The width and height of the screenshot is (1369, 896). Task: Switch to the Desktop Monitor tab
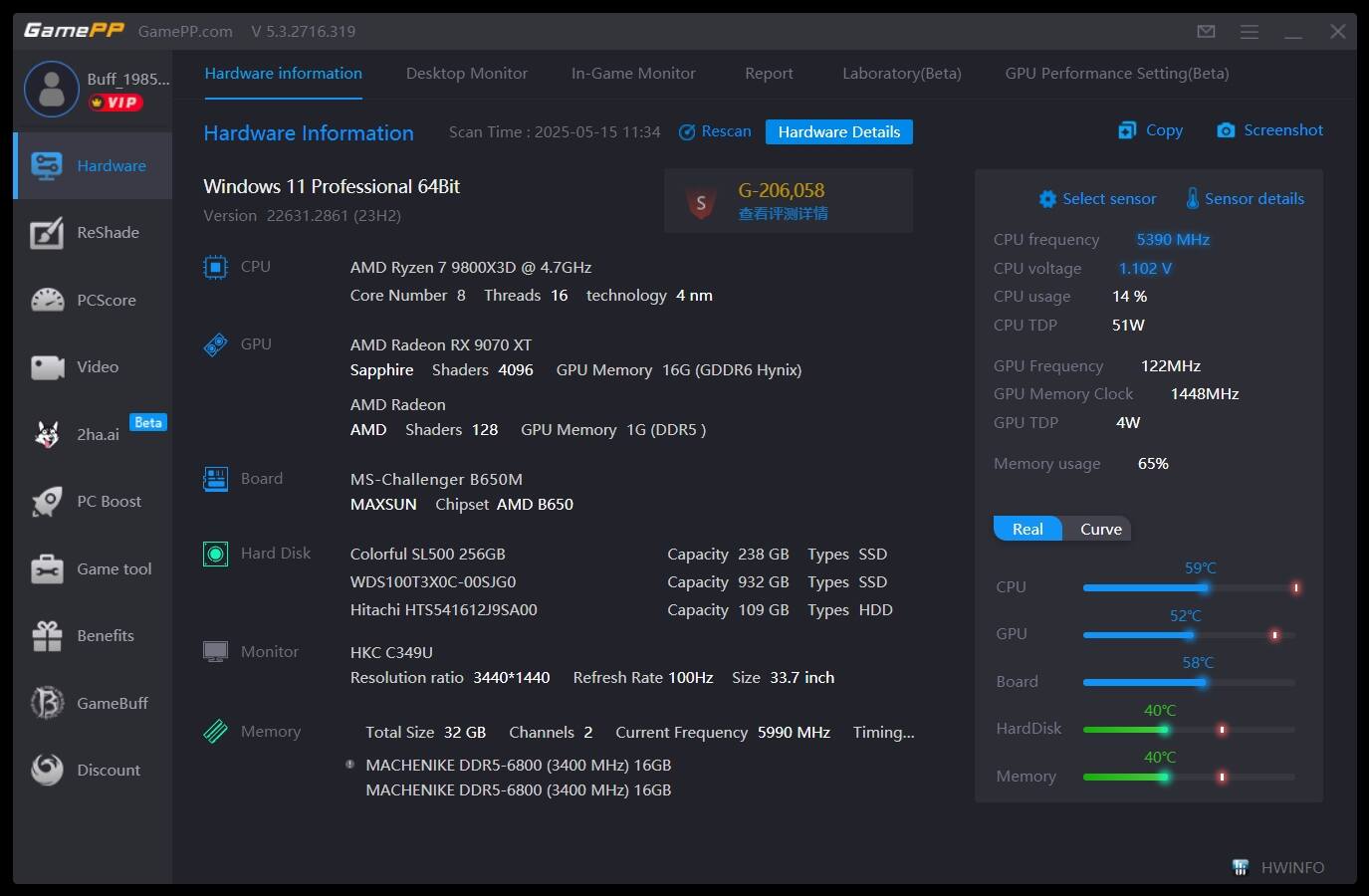click(467, 74)
